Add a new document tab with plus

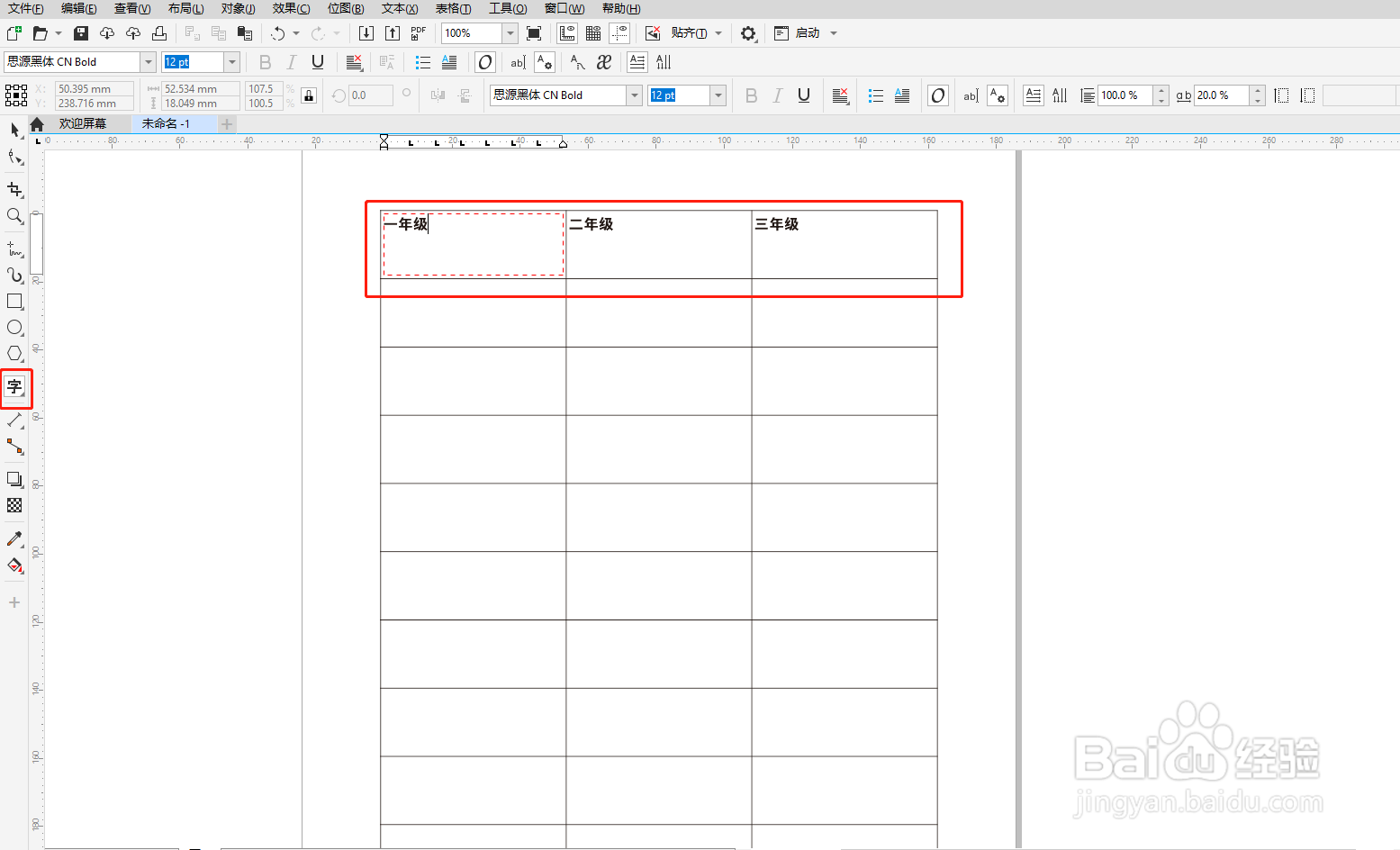tap(227, 124)
